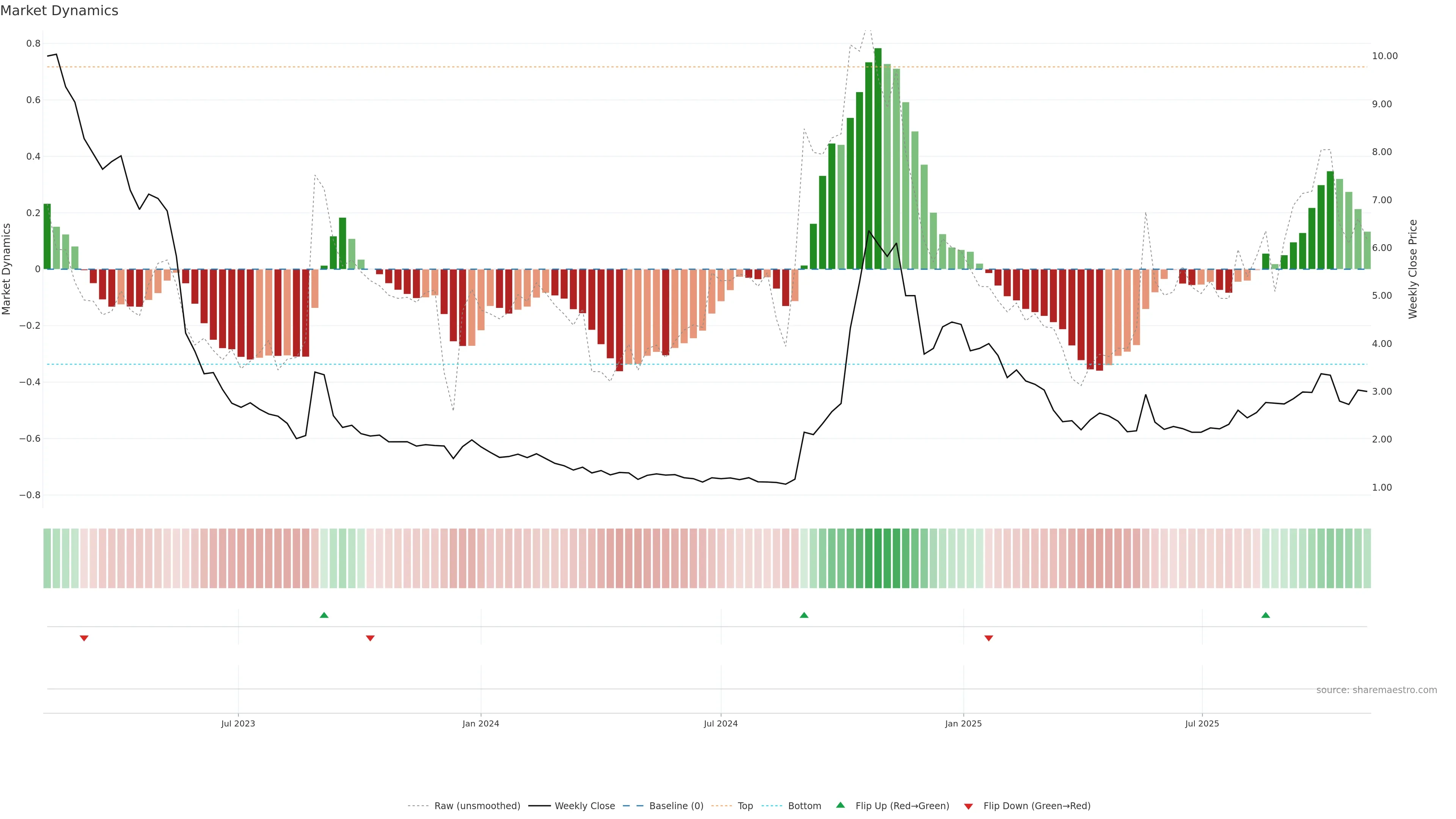Toggle the Baseline (0) legend entry

pyautogui.click(x=676, y=806)
